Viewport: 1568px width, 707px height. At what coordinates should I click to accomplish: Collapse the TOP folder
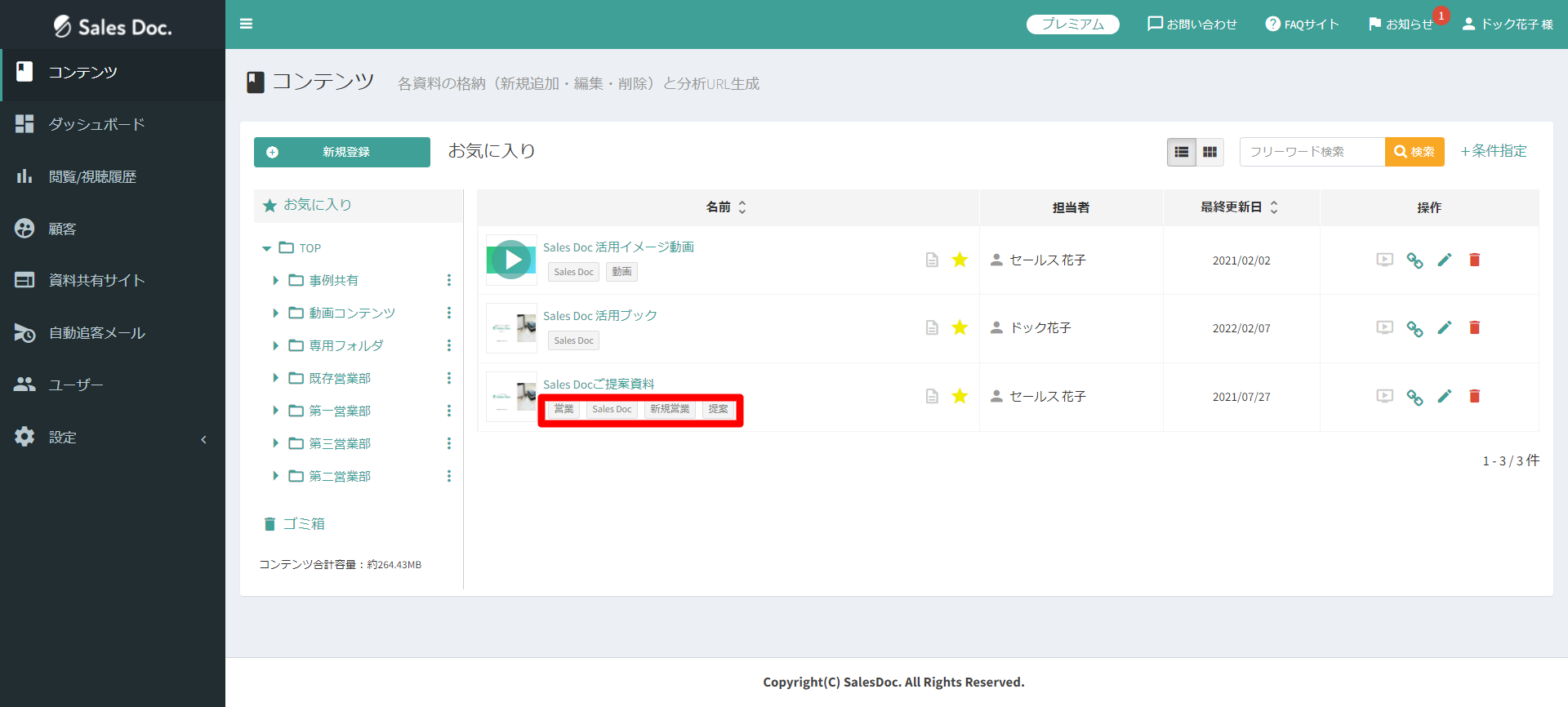point(266,248)
